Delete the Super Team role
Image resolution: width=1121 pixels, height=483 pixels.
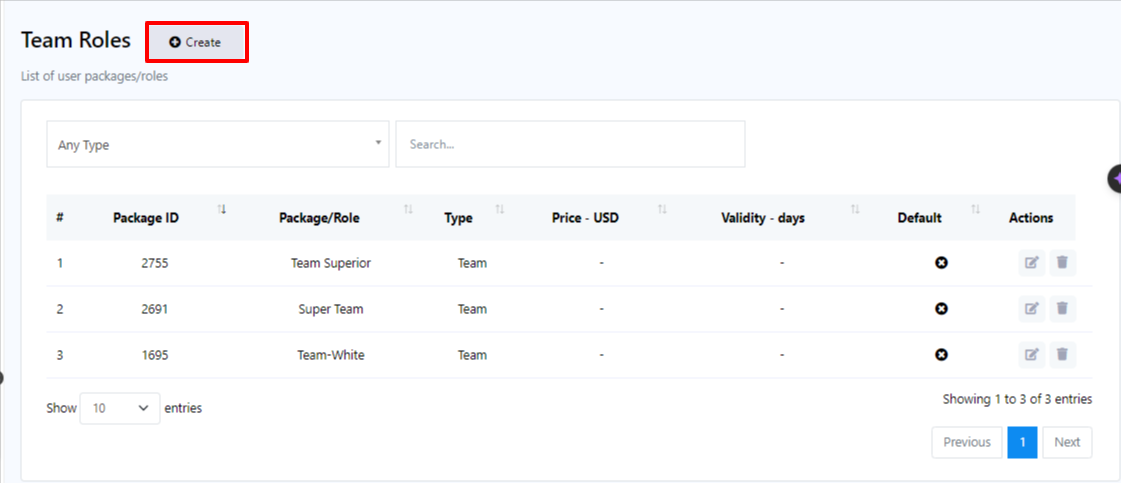pos(1062,309)
